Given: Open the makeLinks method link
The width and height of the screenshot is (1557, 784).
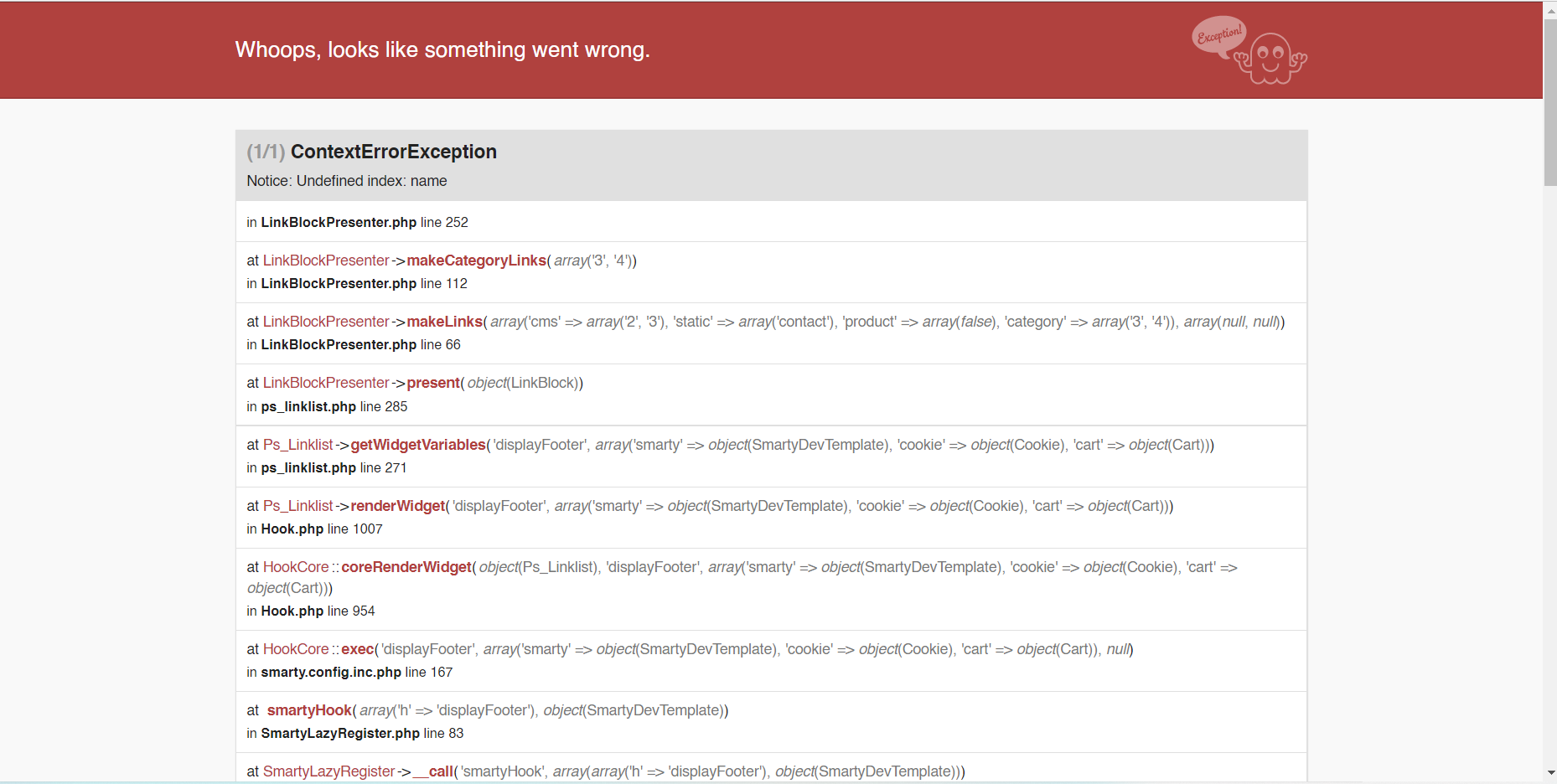Looking at the screenshot, I should pyautogui.click(x=444, y=322).
